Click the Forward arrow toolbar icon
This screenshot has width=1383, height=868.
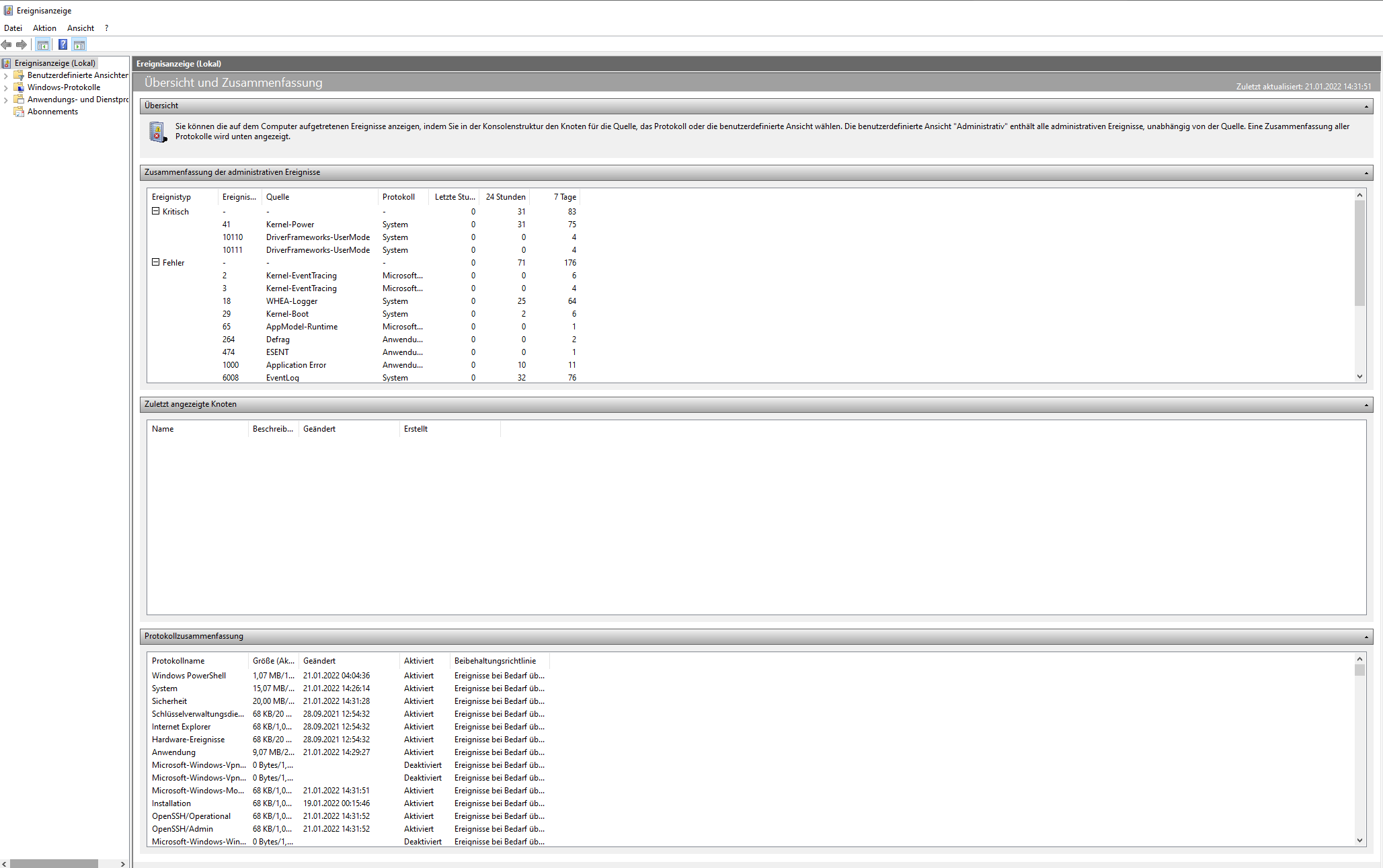pyautogui.click(x=22, y=45)
